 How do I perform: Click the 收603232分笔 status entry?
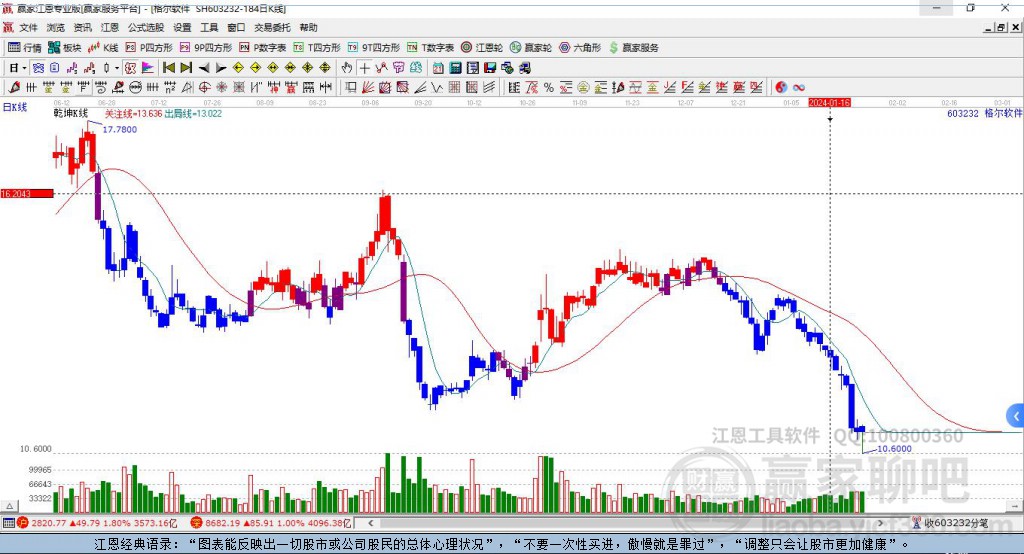click(950, 523)
